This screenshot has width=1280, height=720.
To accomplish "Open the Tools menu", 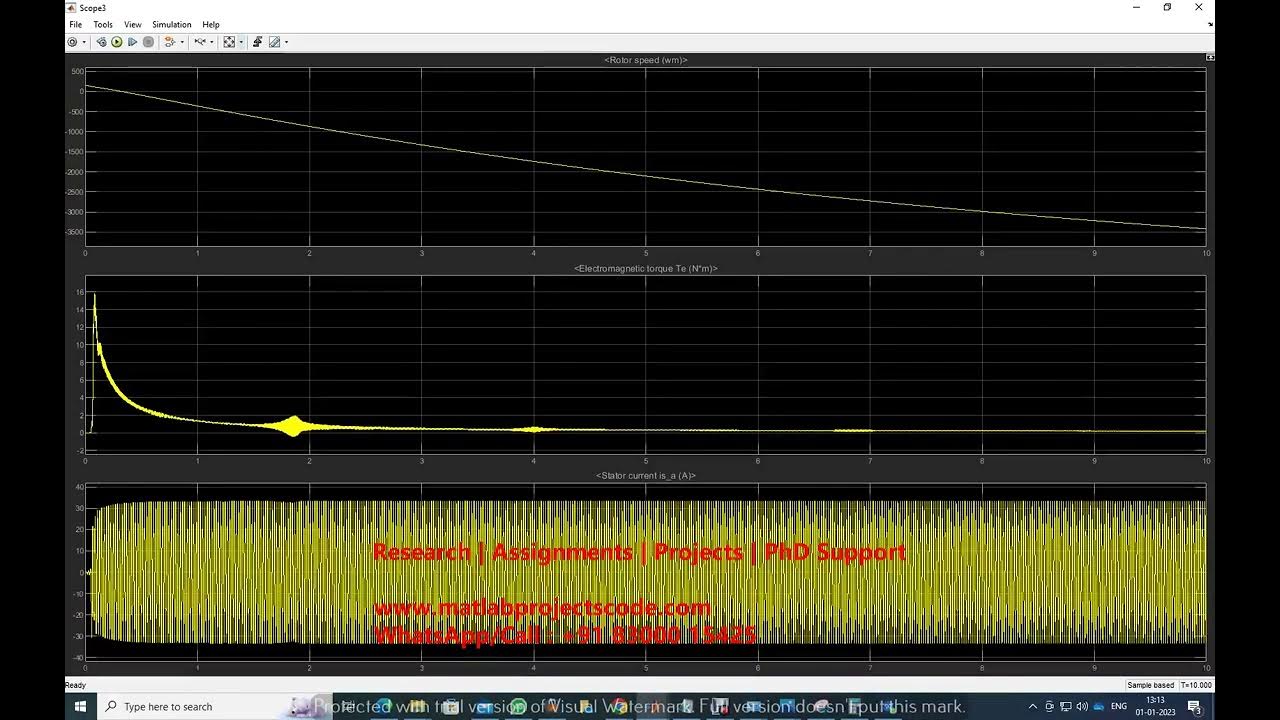I will click(103, 24).
